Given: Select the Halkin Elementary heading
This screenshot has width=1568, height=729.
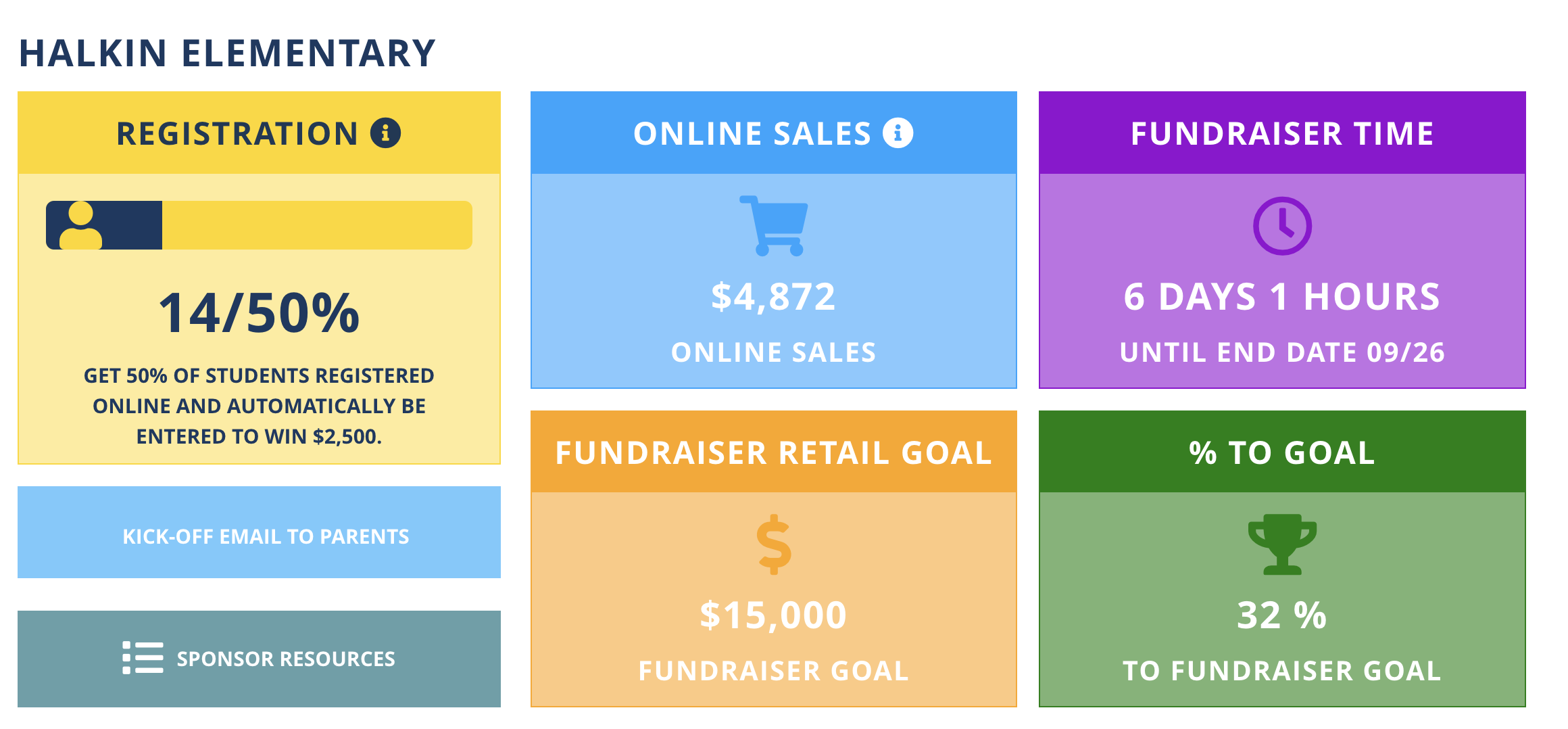Looking at the screenshot, I should click(227, 53).
